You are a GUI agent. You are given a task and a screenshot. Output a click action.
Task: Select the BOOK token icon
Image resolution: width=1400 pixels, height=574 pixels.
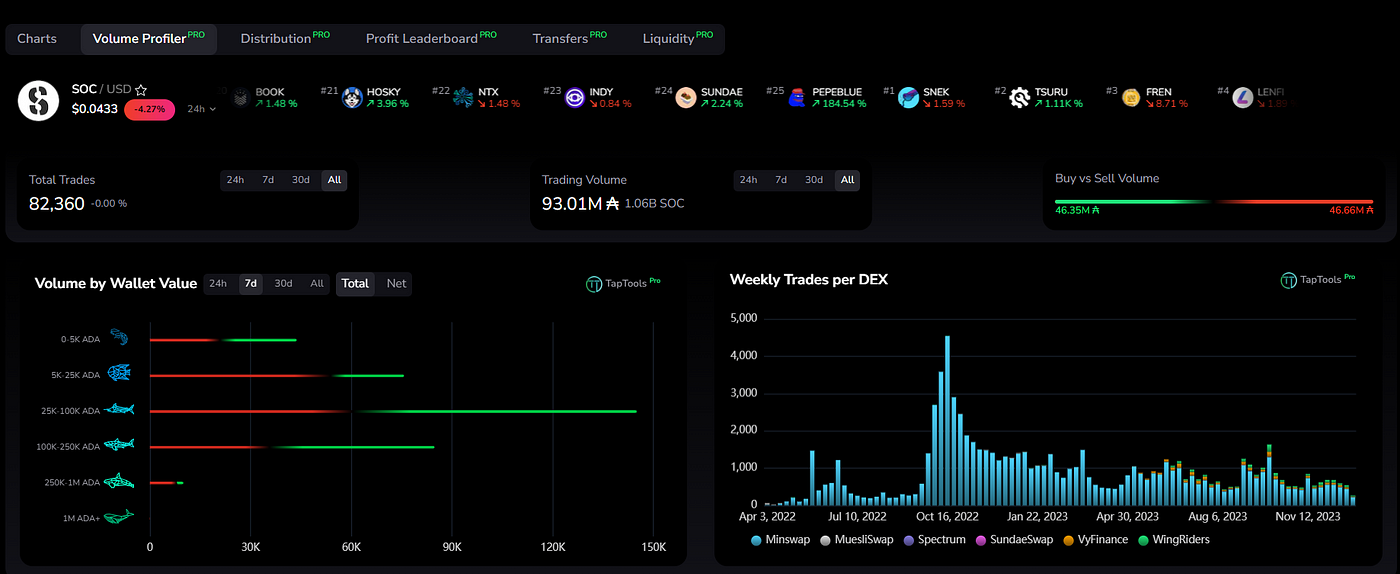pyautogui.click(x=240, y=97)
